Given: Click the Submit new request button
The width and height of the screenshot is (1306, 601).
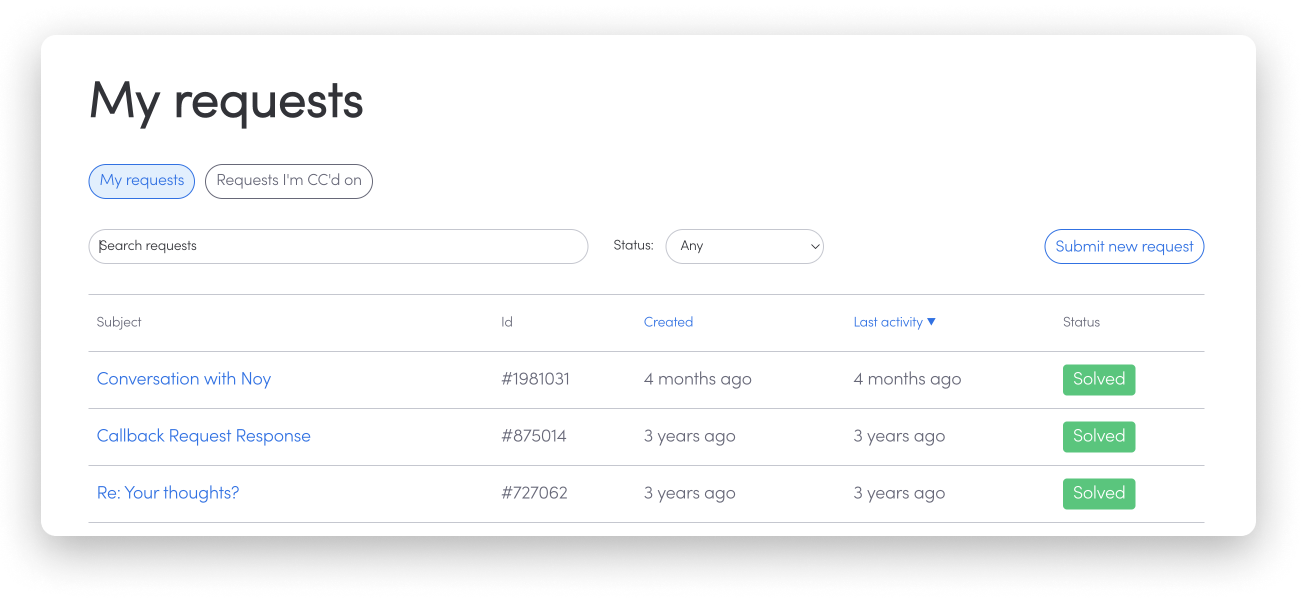Looking at the screenshot, I should click(x=1124, y=247).
